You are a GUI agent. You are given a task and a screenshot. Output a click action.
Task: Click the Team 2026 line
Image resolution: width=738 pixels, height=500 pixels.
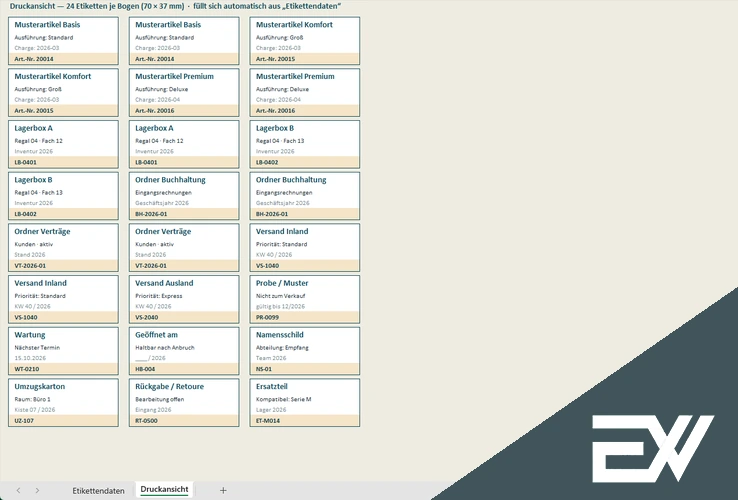[271, 358]
